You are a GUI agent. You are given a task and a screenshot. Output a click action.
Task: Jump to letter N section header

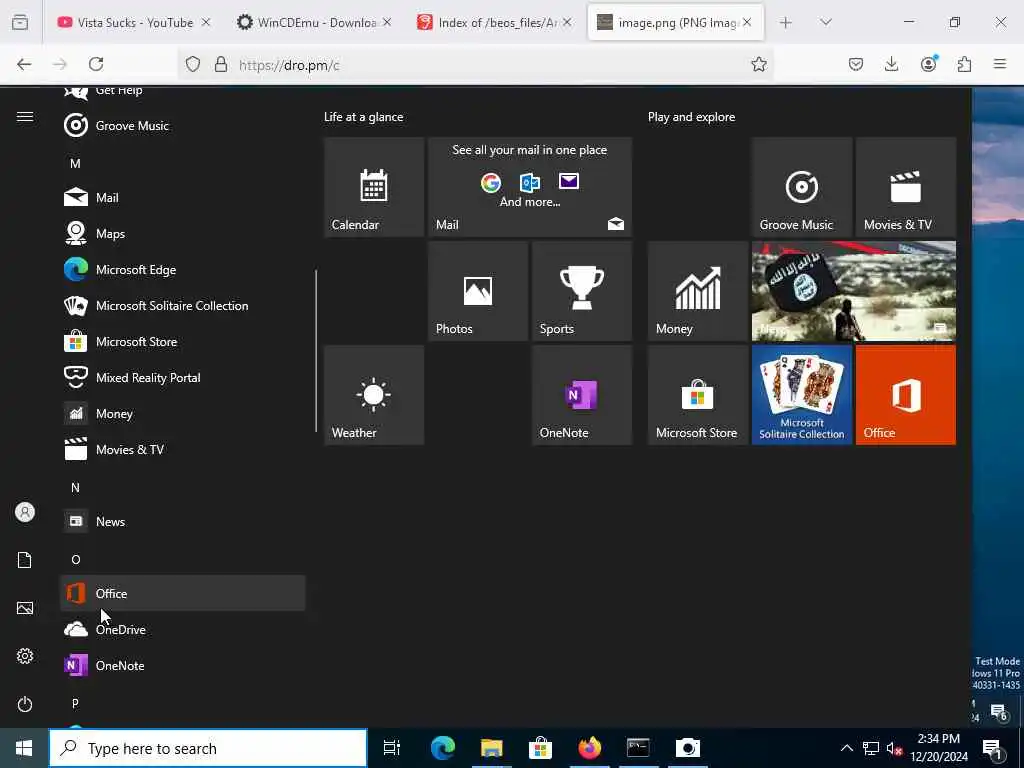(75, 487)
